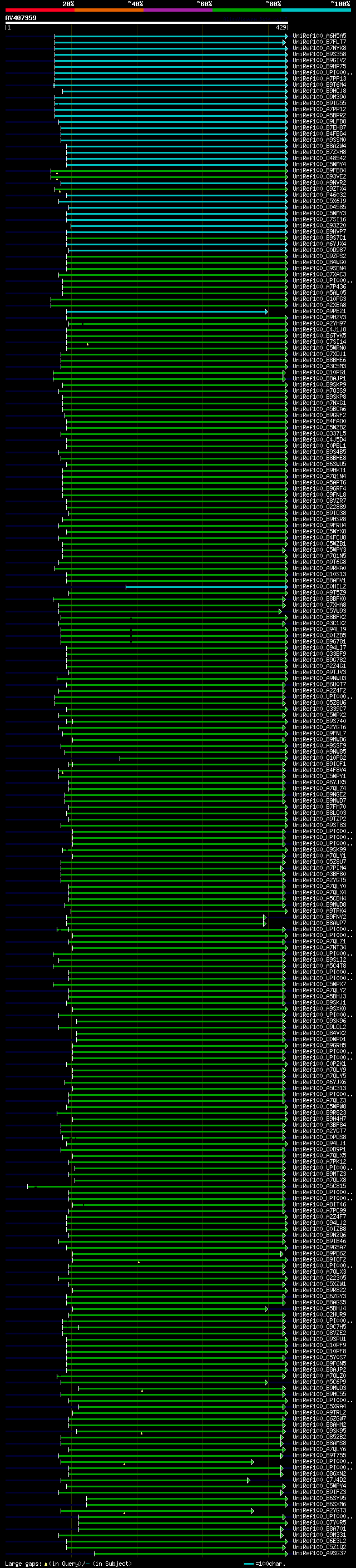The height and width of the screenshot is (1568, 356).
Task: Select the UniRef100_Q93Z20 label
Action: point(319,225)
